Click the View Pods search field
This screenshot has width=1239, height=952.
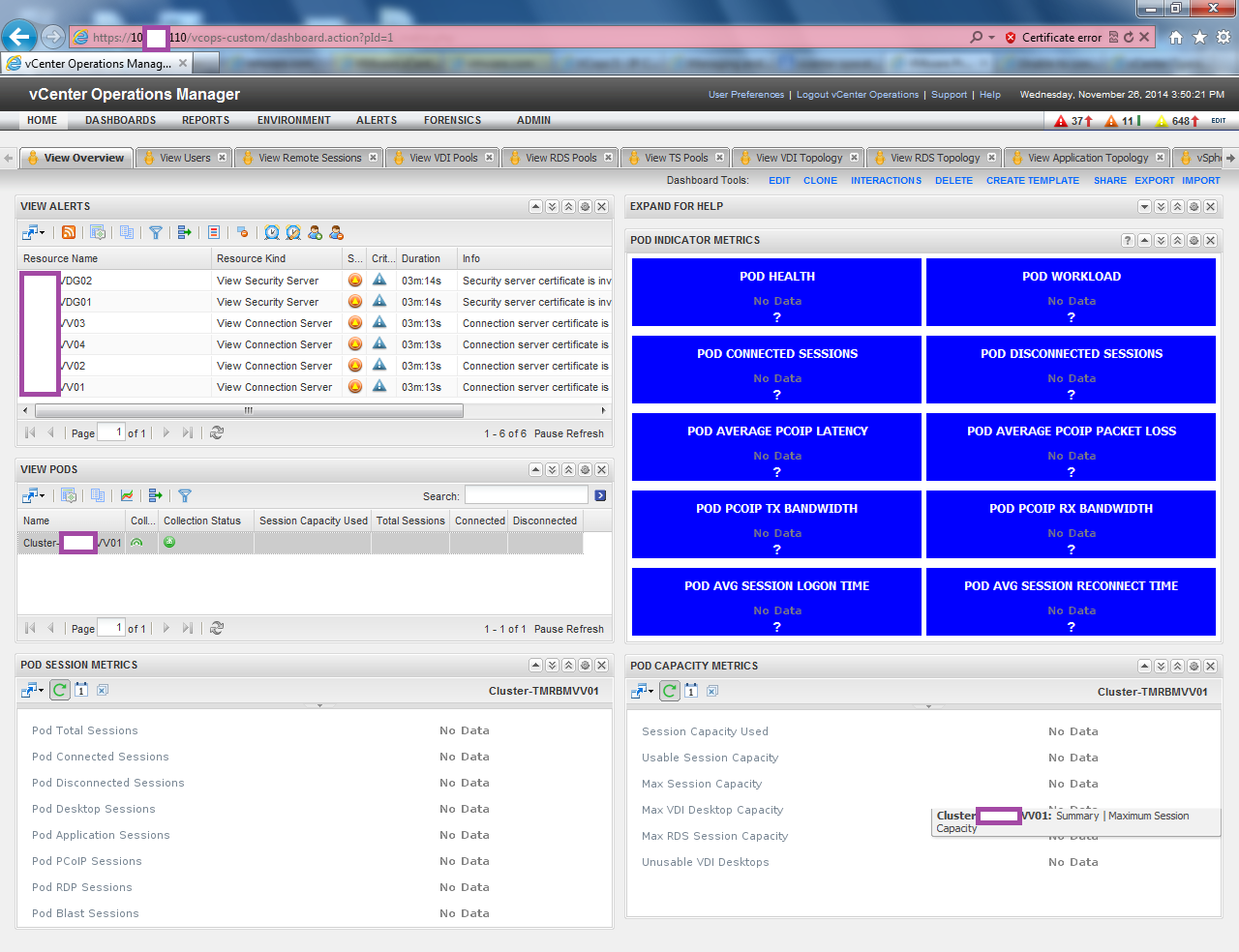[526, 495]
